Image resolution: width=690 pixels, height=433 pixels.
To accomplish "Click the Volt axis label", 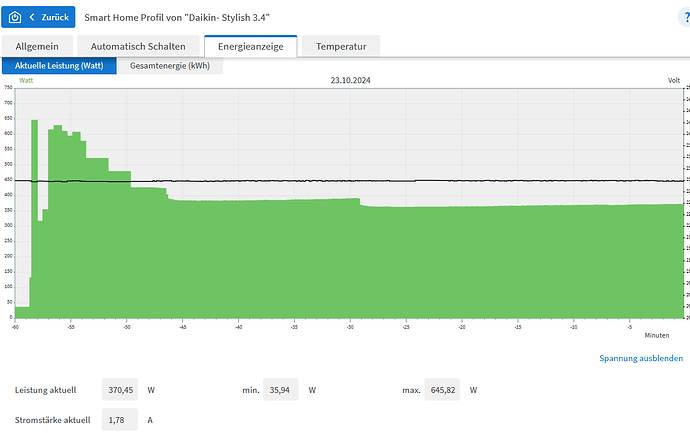I will 674,80.
